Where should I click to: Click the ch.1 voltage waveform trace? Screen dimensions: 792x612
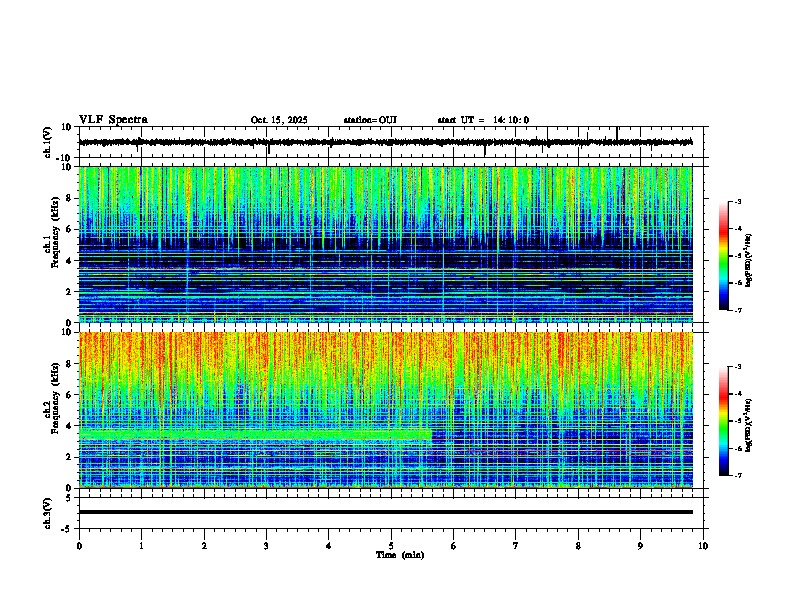pyautogui.click(x=385, y=142)
